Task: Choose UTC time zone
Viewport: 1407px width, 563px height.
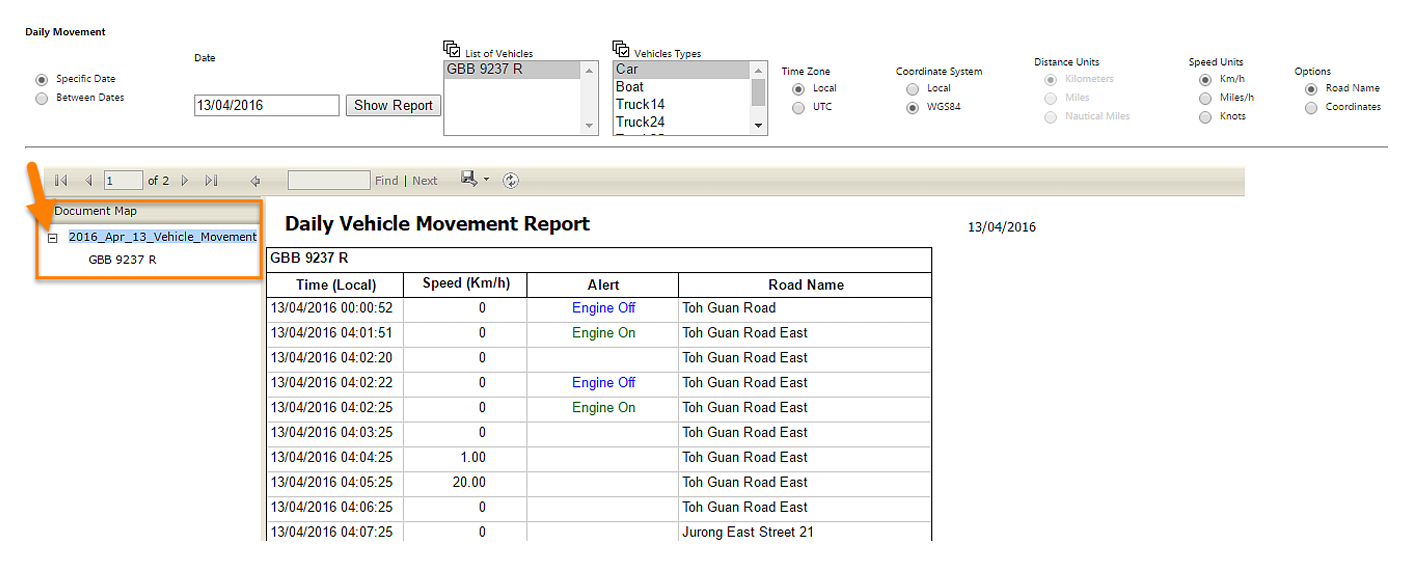Action: 798,107
